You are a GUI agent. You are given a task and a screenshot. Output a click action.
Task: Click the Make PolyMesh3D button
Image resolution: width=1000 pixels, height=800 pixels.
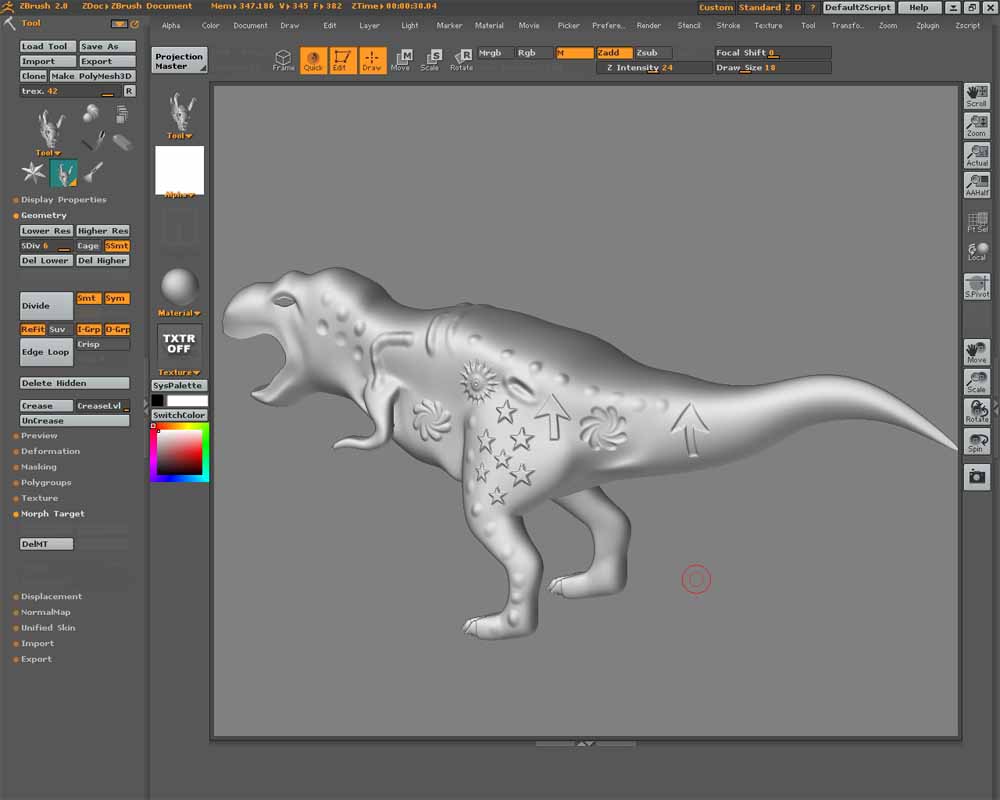click(x=92, y=76)
